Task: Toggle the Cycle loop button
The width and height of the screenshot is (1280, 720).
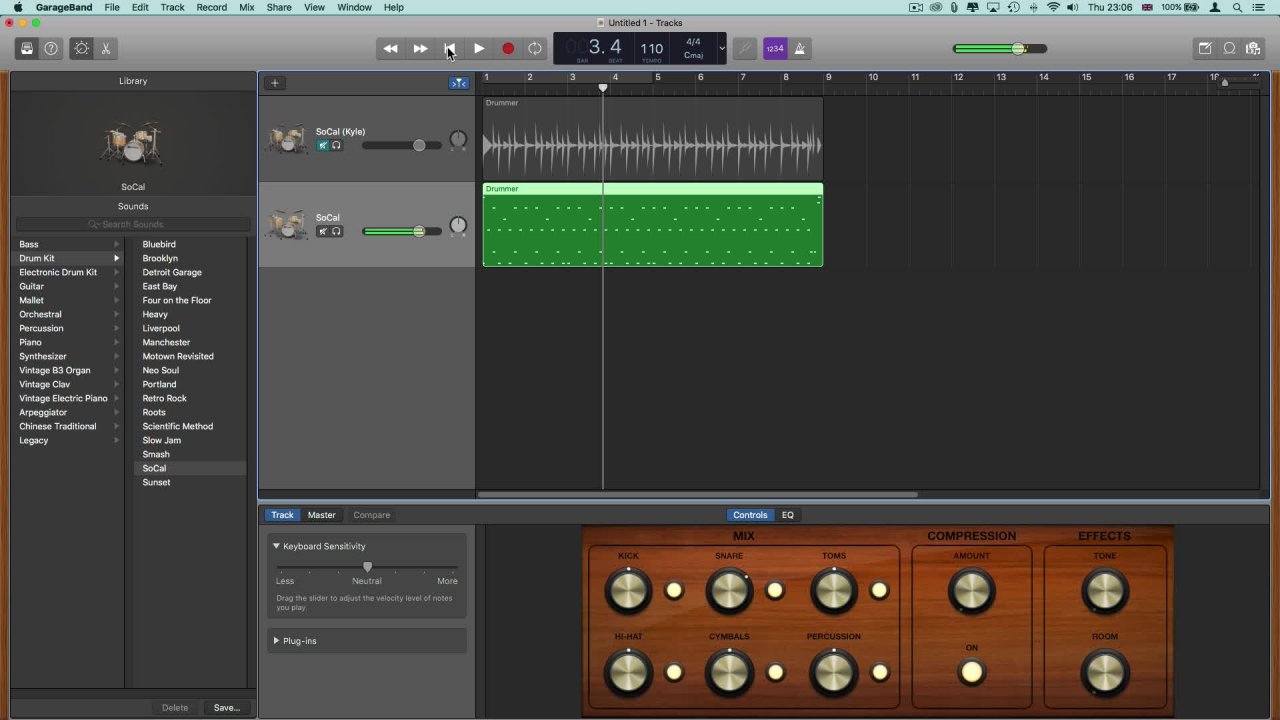Action: click(x=535, y=48)
